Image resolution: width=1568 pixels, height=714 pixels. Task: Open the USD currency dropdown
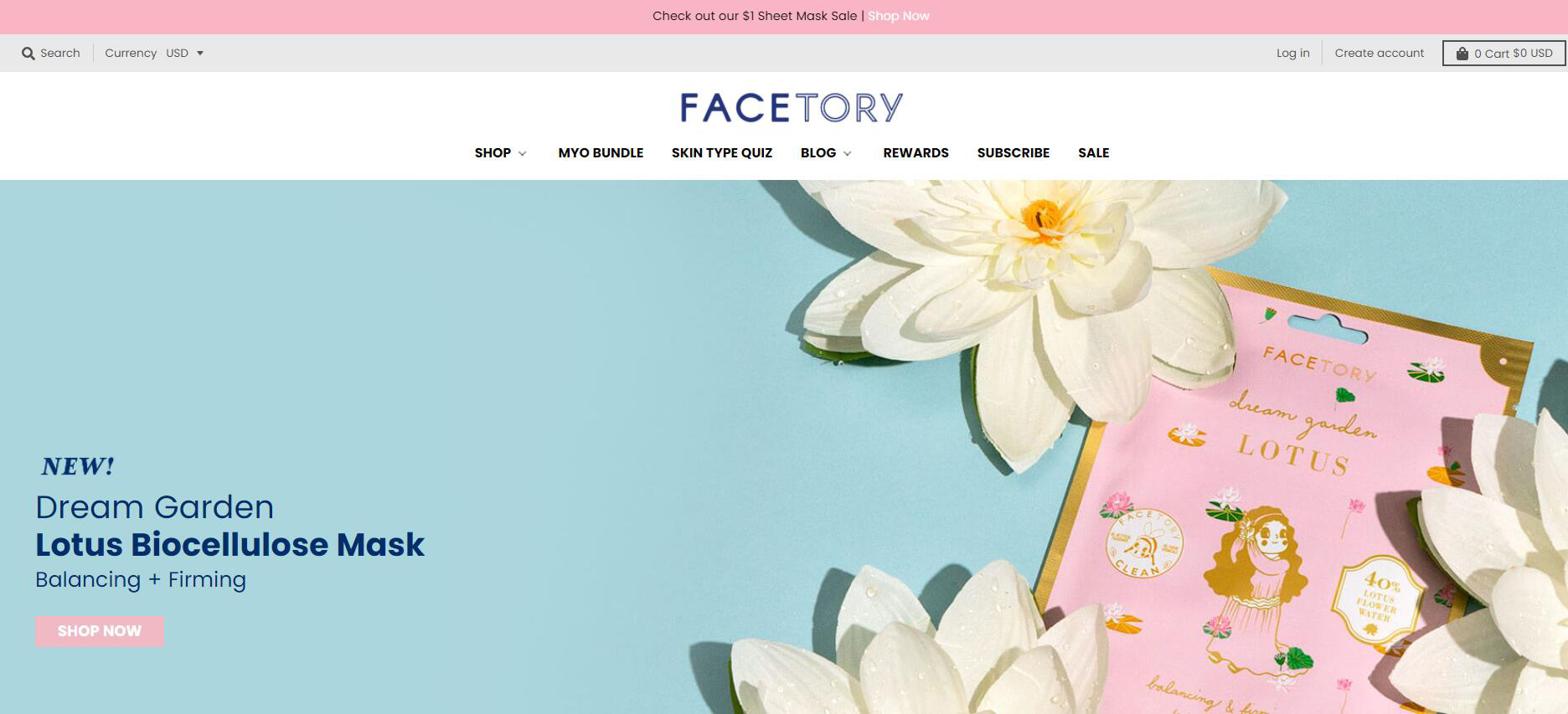click(x=185, y=53)
